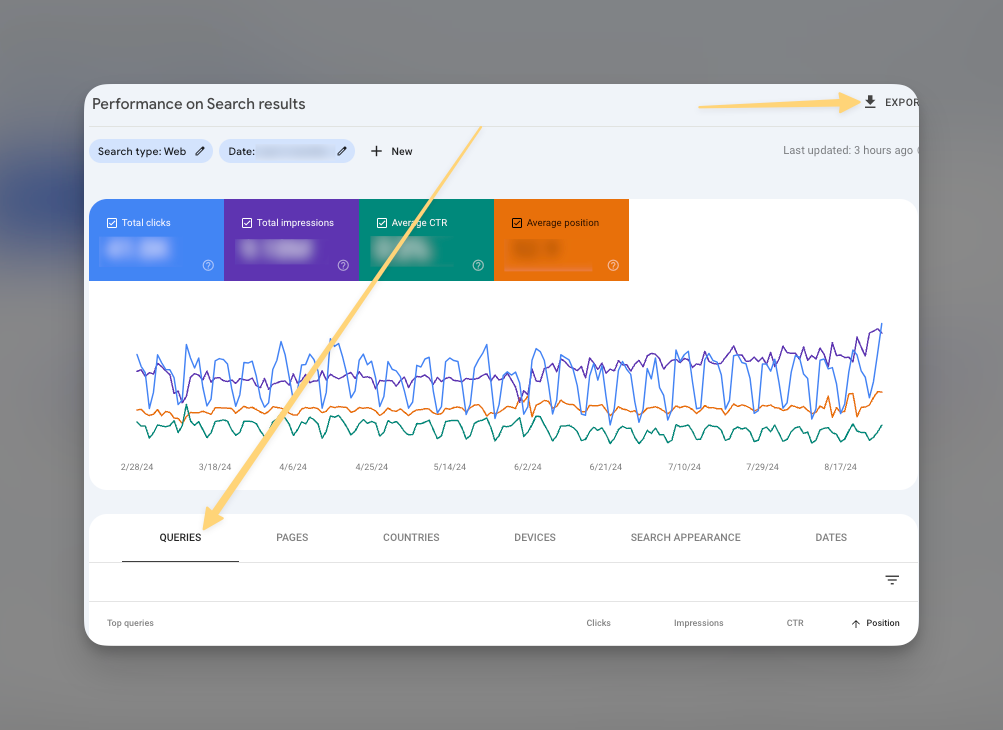Click the plus icon next to New
The image size is (1003, 730).
point(377,151)
